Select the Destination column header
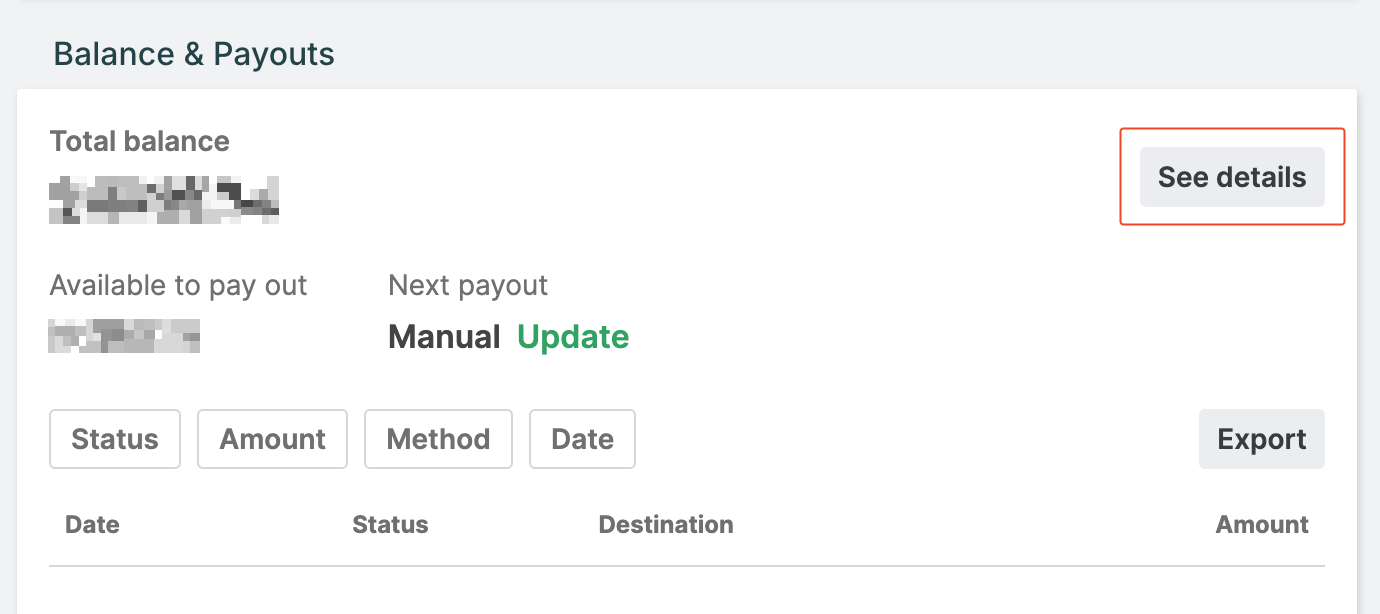The image size is (1380, 614). (x=665, y=525)
